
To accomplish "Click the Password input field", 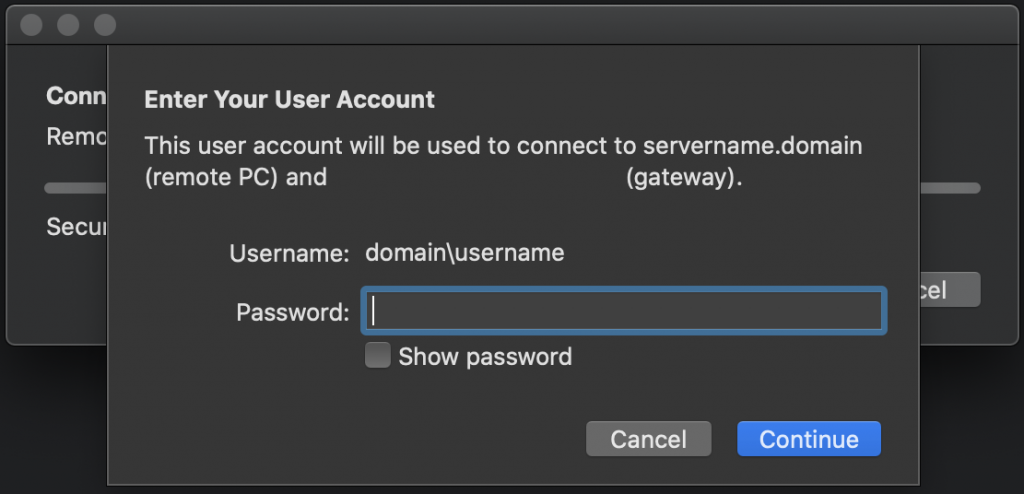I will click(624, 311).
